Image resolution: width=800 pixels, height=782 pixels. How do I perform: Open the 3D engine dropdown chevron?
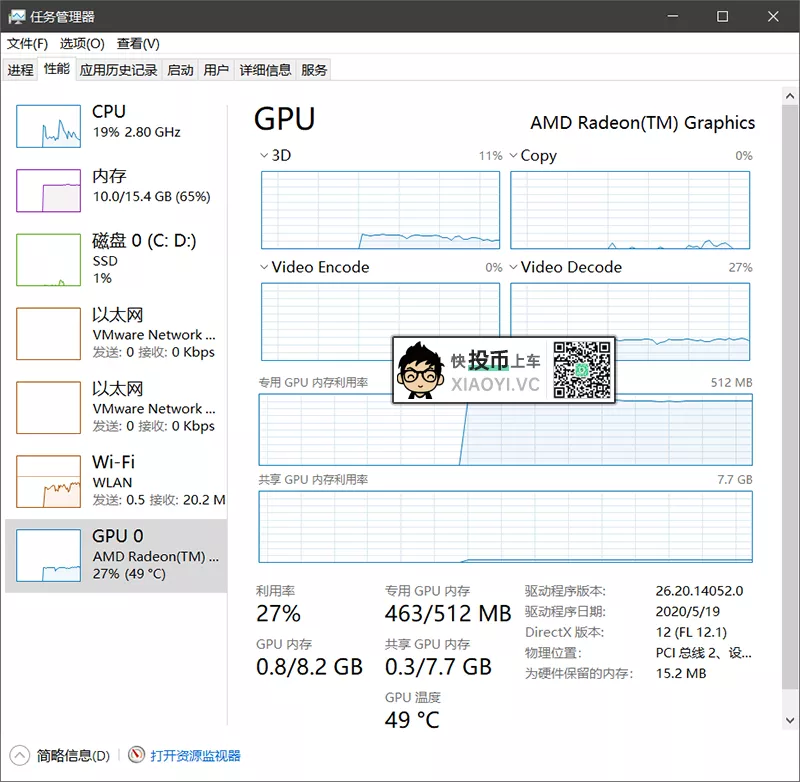[264, 156]
